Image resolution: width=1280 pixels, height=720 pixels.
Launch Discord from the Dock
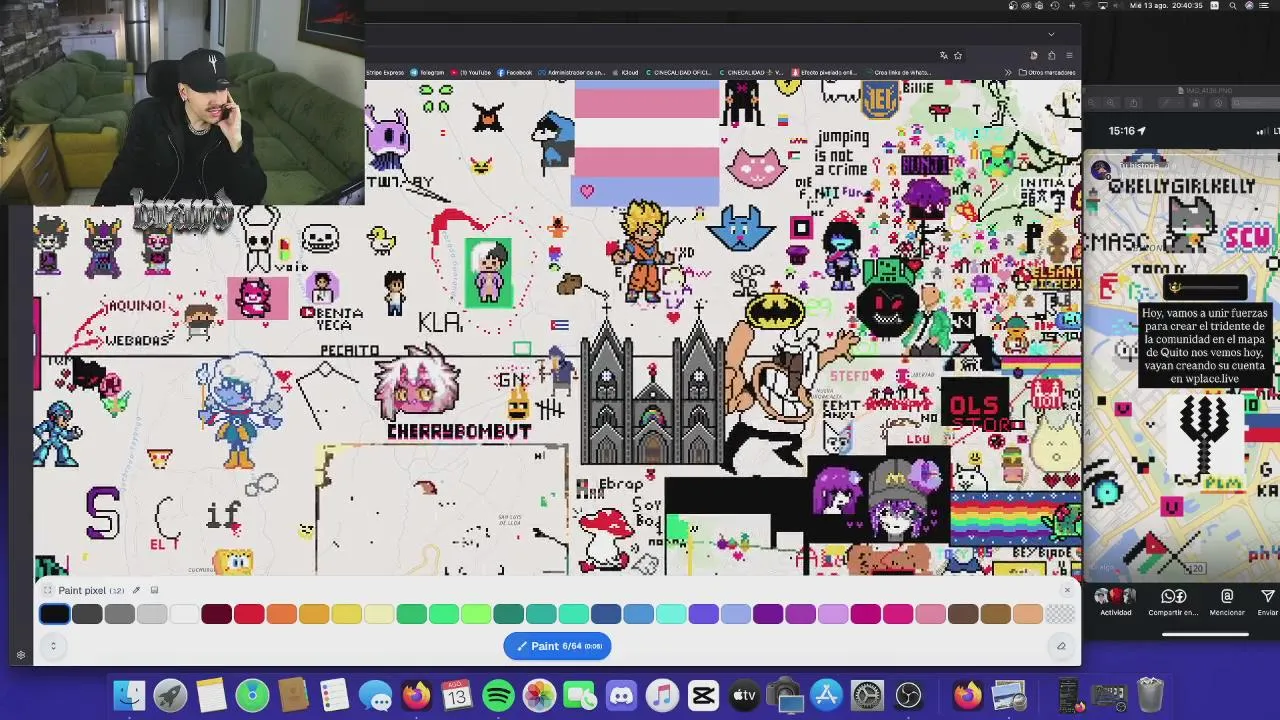[x=621, y=695]
